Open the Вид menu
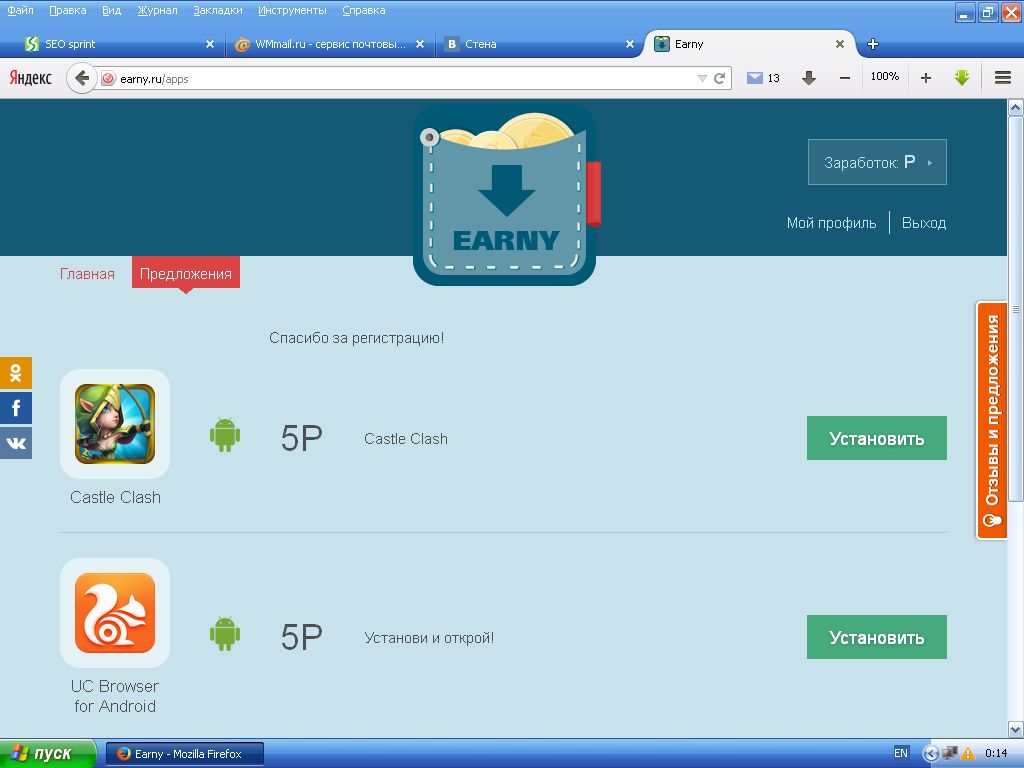The image size is (1024, 768). (x=112, y=10)
